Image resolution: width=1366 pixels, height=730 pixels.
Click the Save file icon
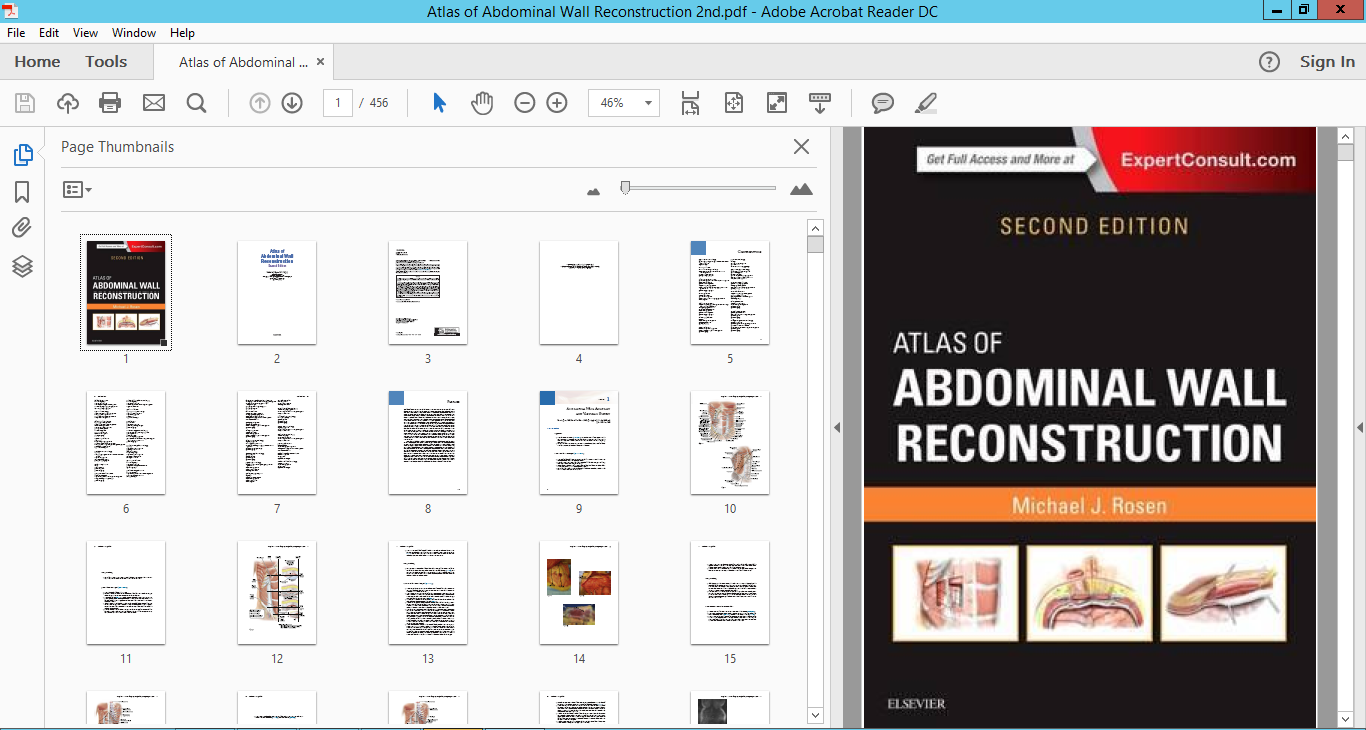[x=25, y=103]
